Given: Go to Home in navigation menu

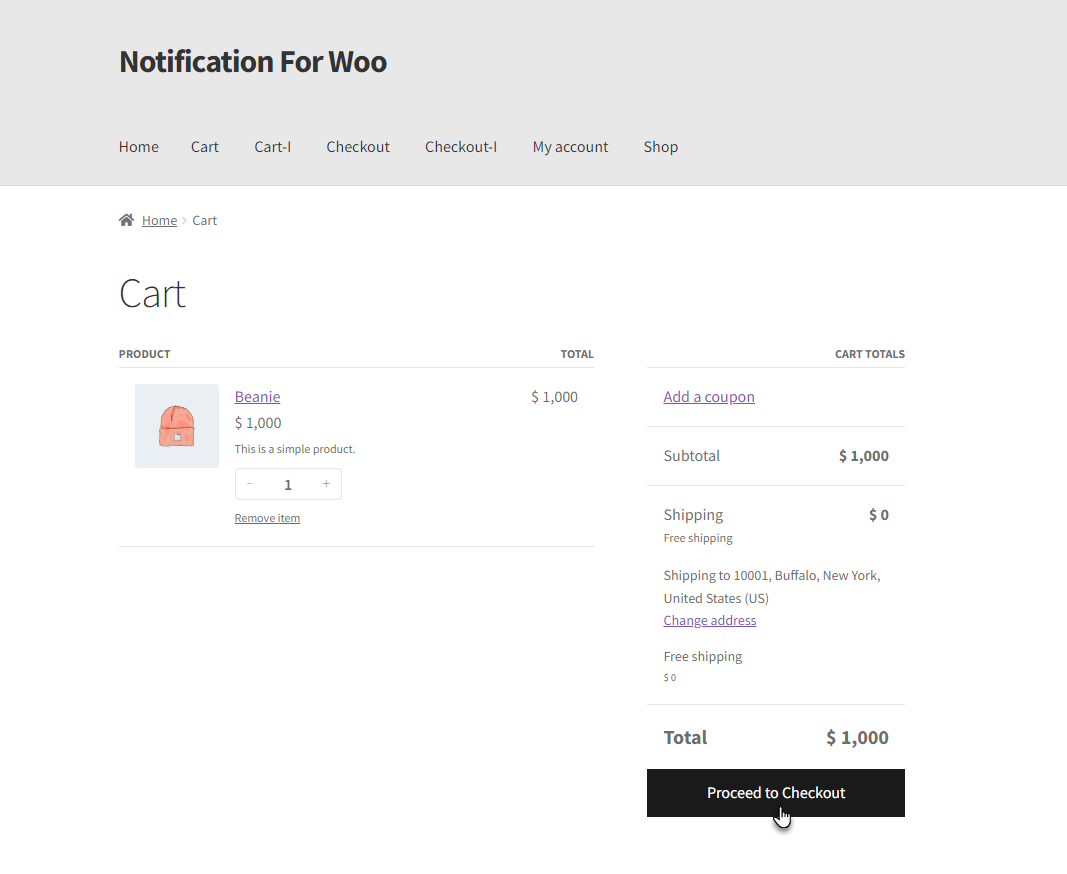Looking at the screenshot, I should click(x=139, y=147).
